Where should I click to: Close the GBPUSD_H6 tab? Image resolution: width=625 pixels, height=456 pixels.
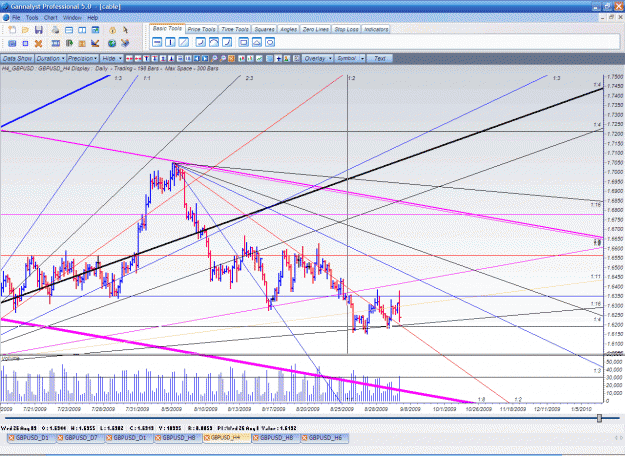(305, 438)
